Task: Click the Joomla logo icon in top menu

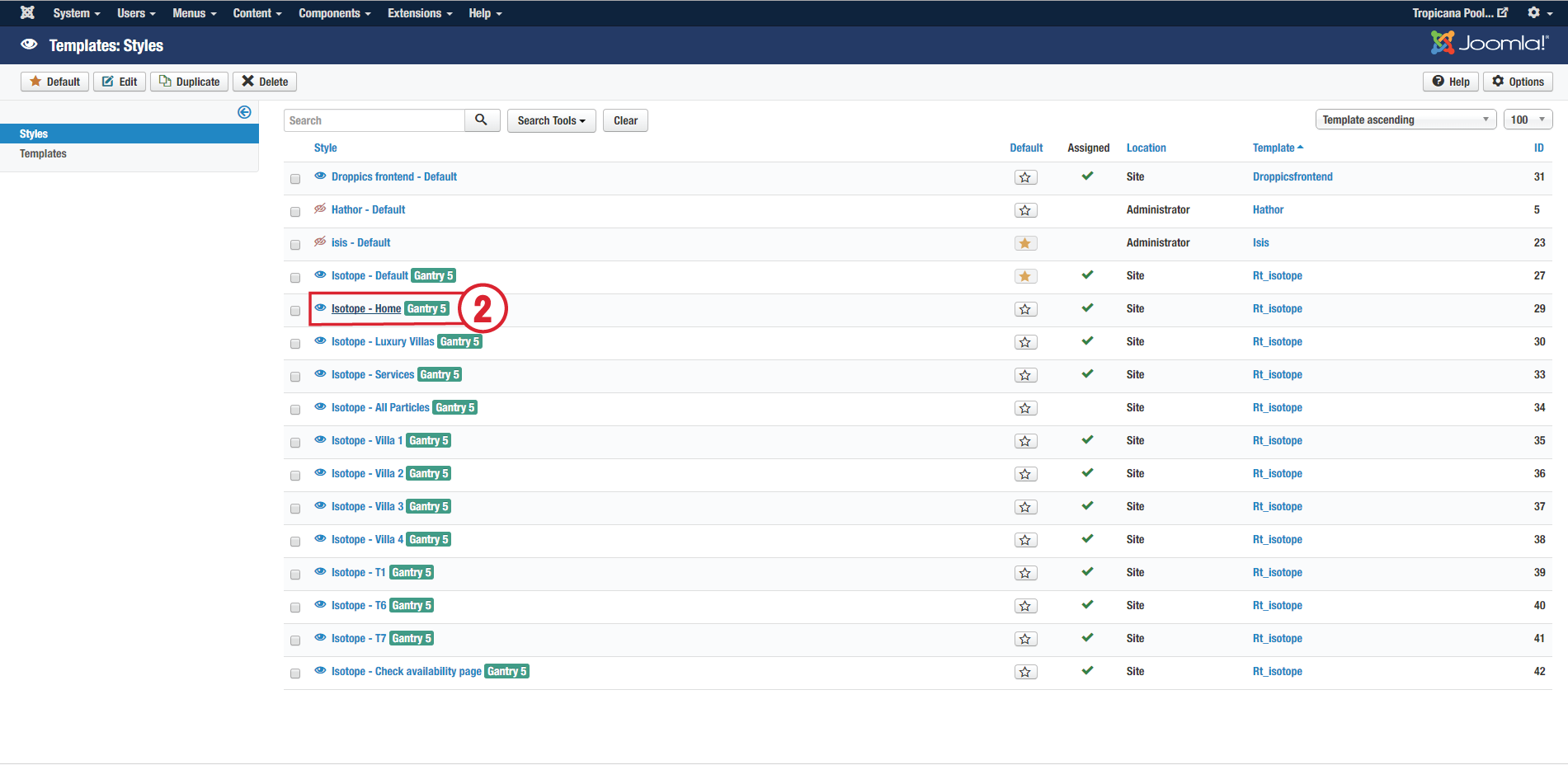Action: pyautogui.click(x=27, y=13)
